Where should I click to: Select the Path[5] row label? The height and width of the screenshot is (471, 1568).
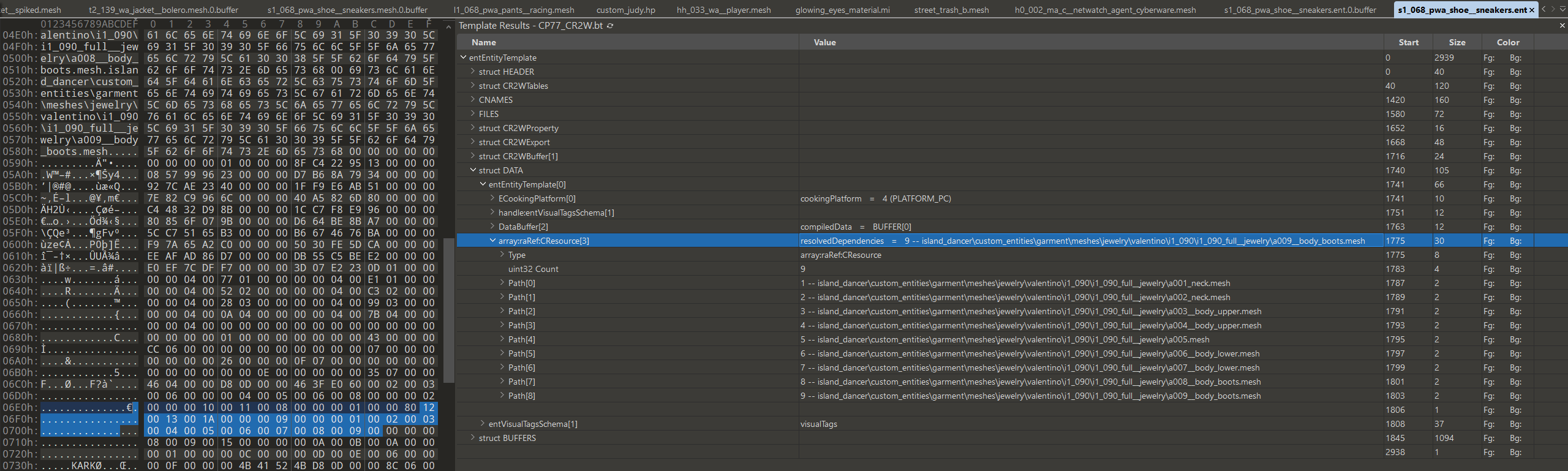pos(522,353)
